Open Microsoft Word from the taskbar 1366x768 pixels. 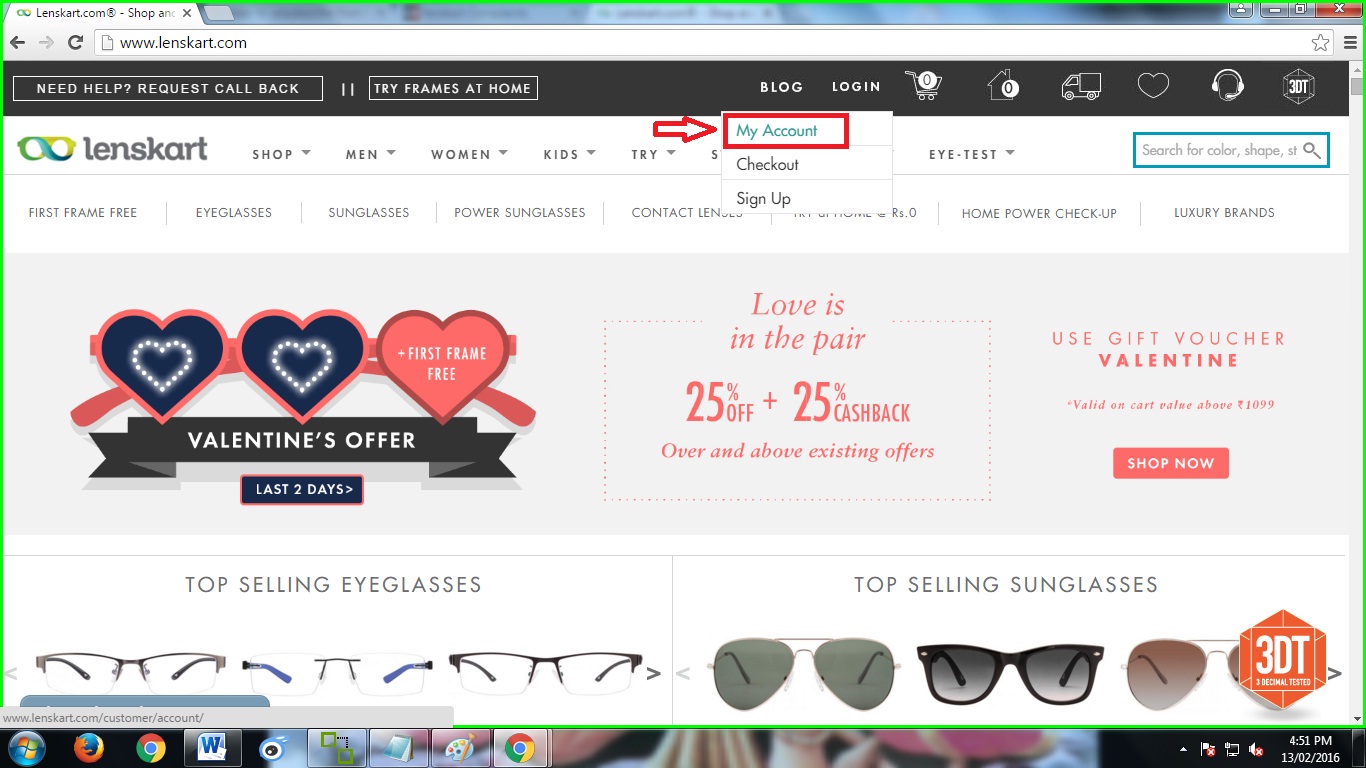click(x=211, y=748)
